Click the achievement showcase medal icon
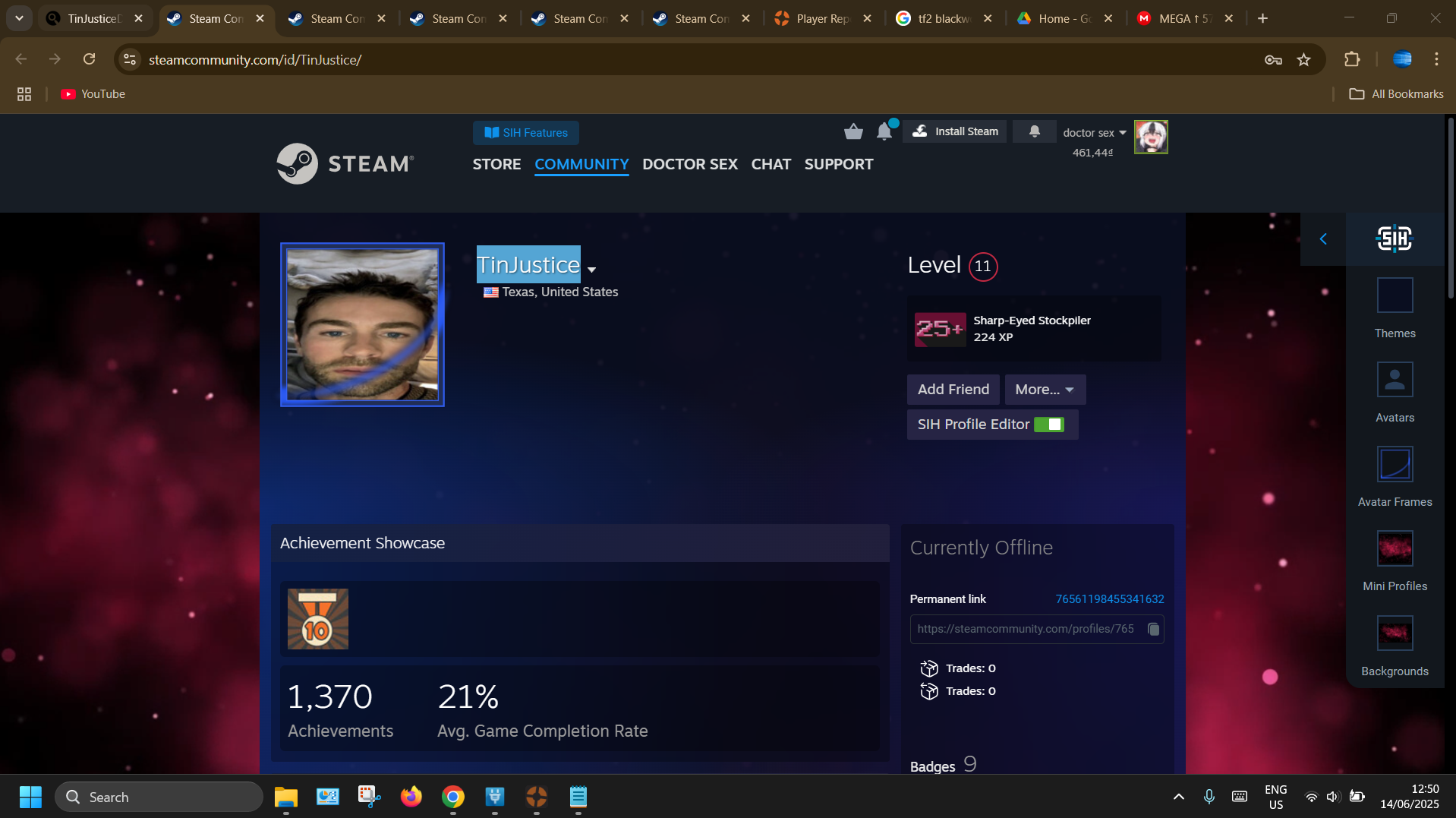The height and width of the screenshot is (818, 1456). (317, 618)
